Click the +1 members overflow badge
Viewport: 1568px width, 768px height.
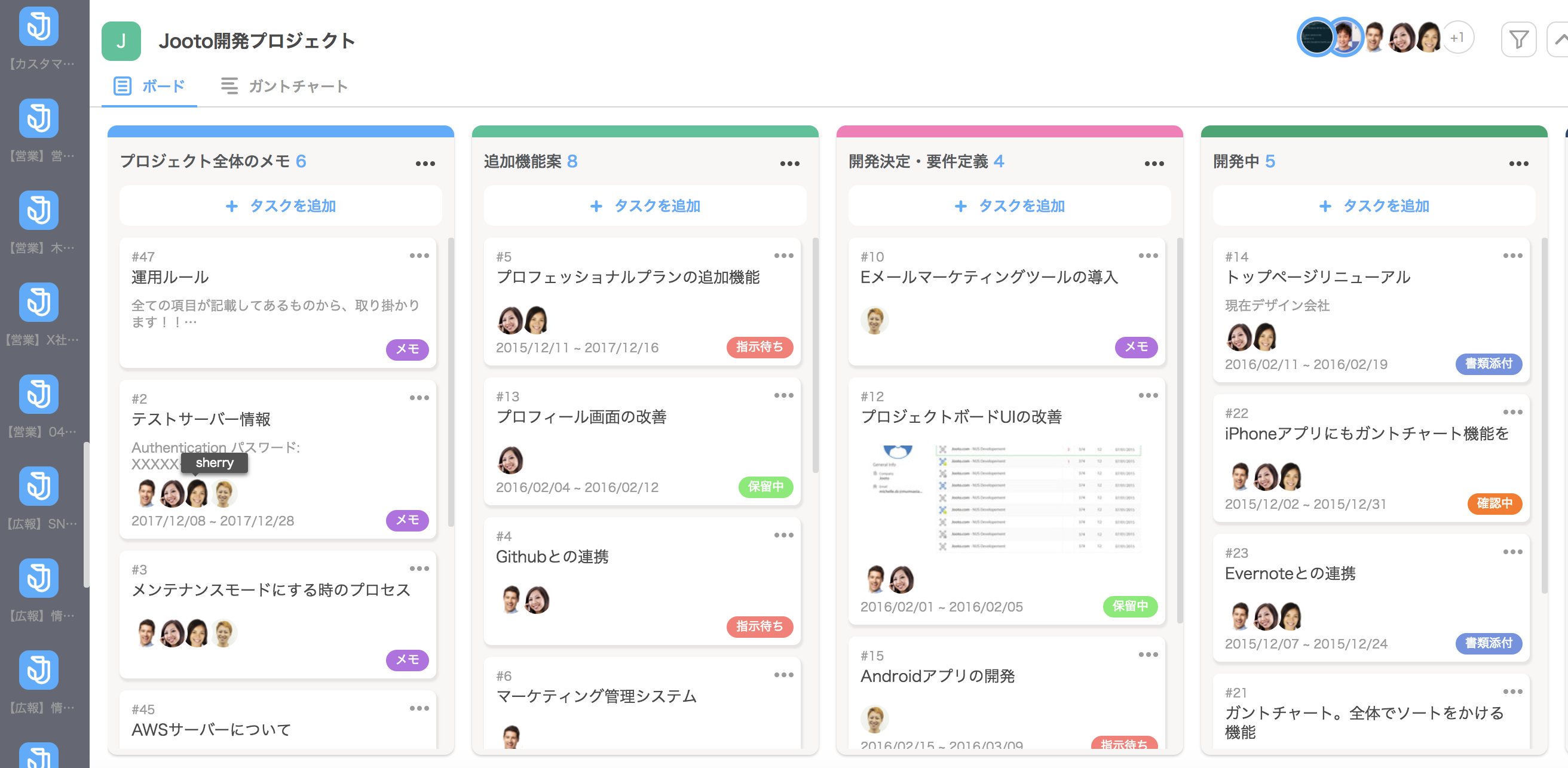tap(1457, 38)
